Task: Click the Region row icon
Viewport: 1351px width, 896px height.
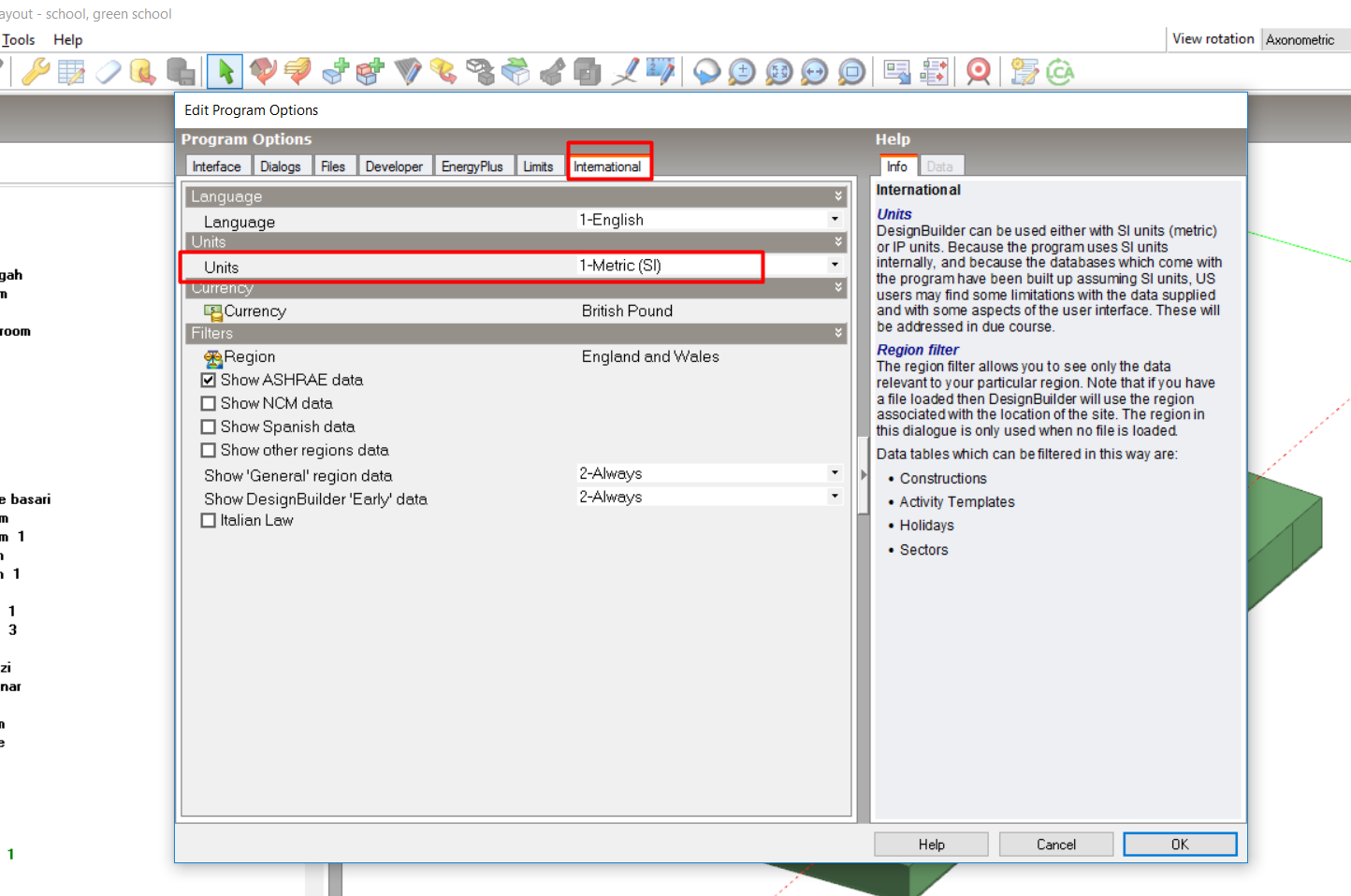Action: [x=213, y=357]
